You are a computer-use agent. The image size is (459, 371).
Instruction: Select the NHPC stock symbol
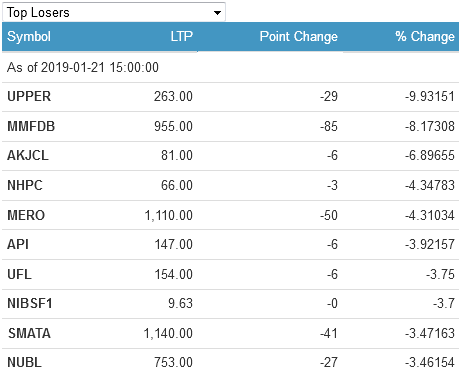tap(25, 185)
